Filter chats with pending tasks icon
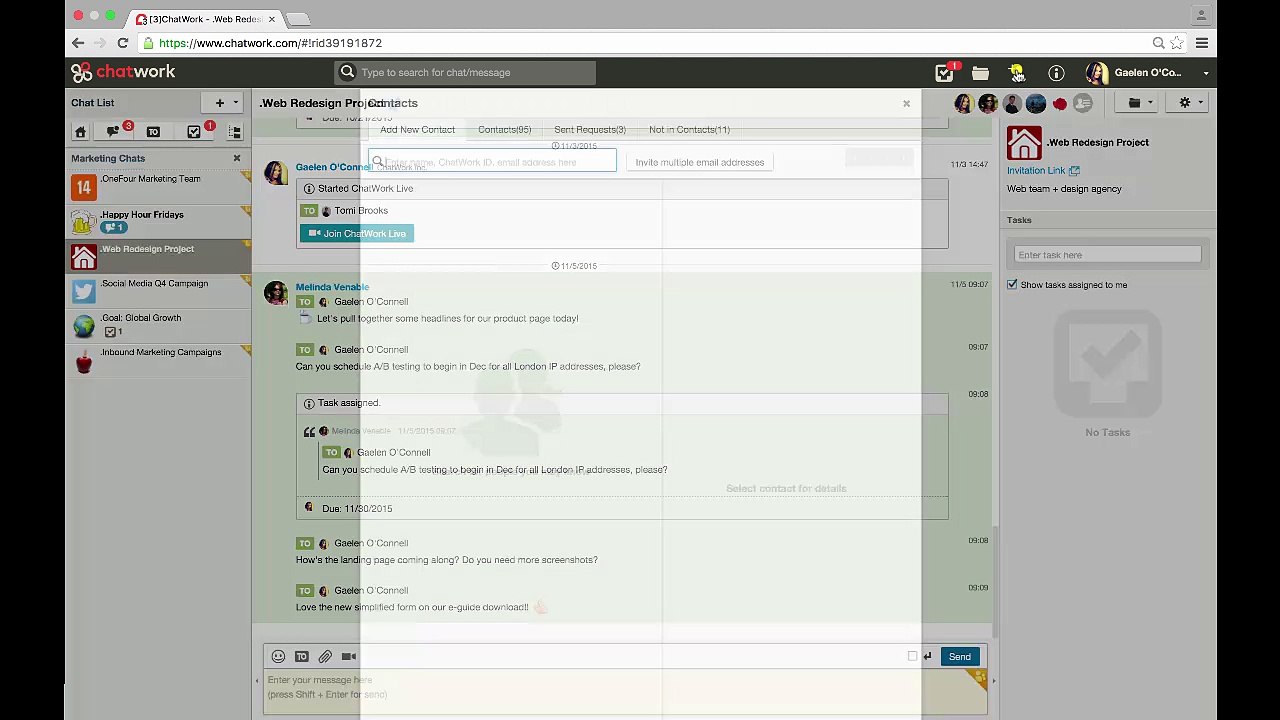This screenshot has height=720, width=1280. [x=194, y=132]
